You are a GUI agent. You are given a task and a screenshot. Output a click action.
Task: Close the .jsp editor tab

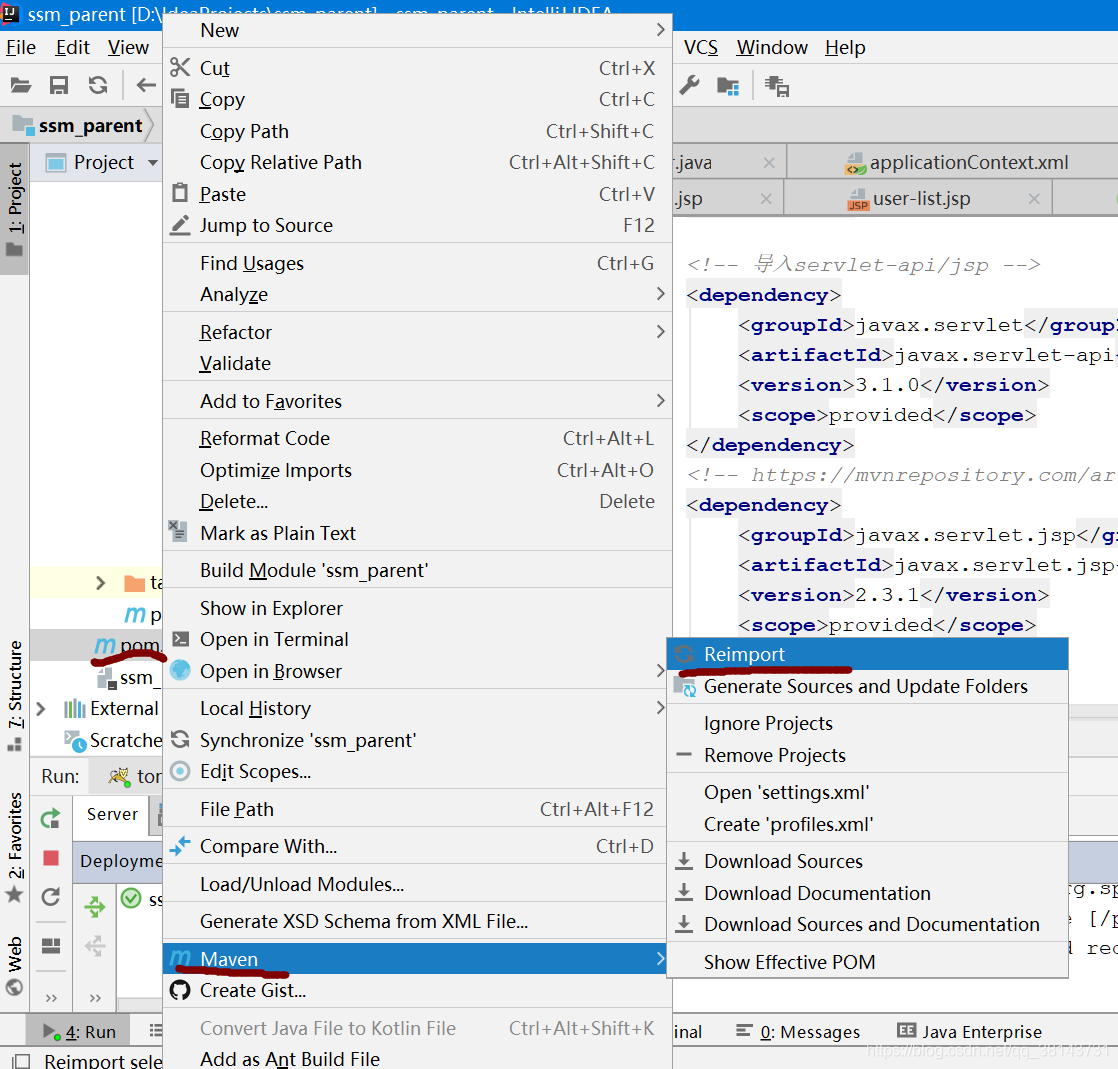[766, 199]
